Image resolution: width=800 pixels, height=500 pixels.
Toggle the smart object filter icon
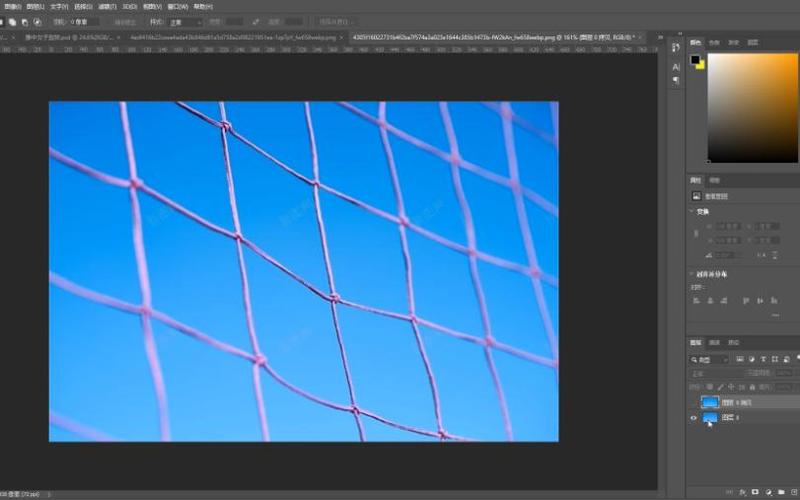[787, 360]
